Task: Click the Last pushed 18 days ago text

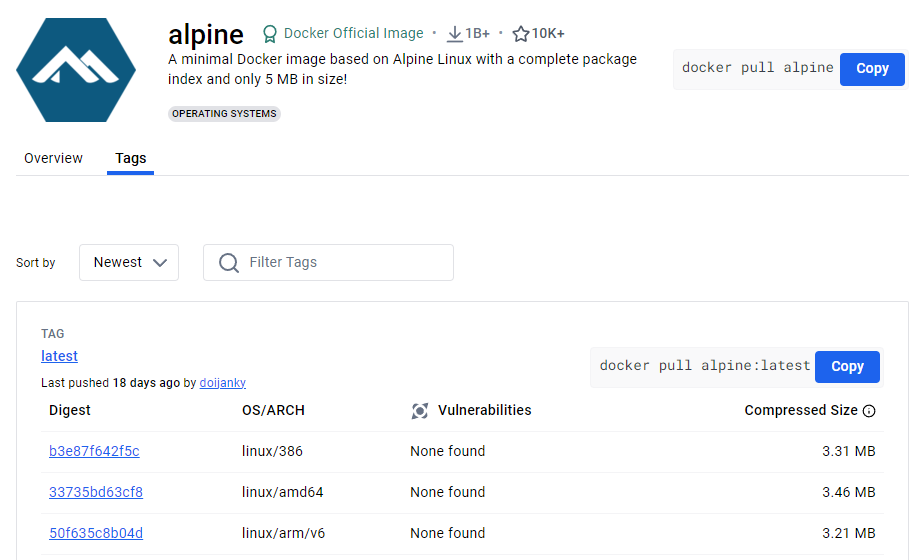Action: (x=111, y=383)
